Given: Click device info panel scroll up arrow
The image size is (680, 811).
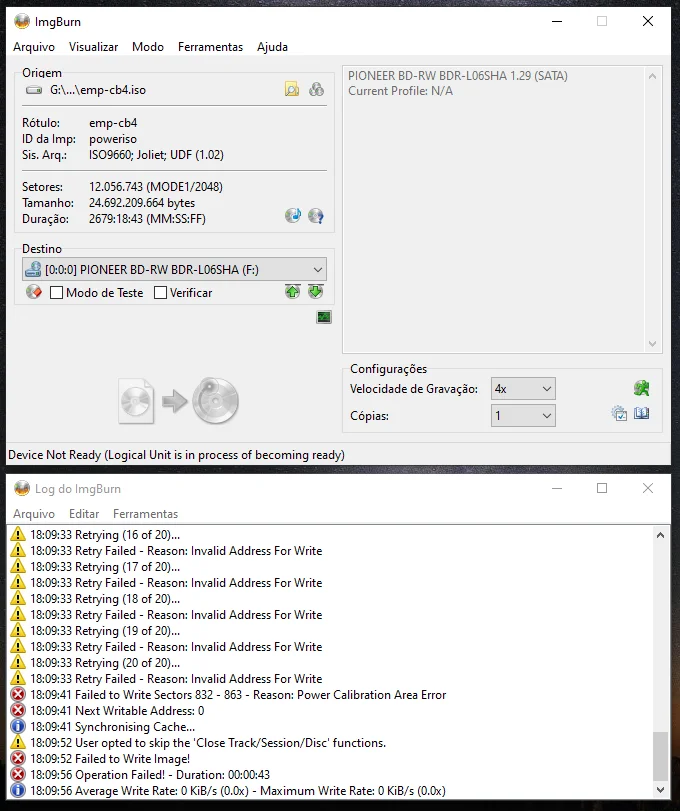Looking at the screenshot, I should 652,76.
